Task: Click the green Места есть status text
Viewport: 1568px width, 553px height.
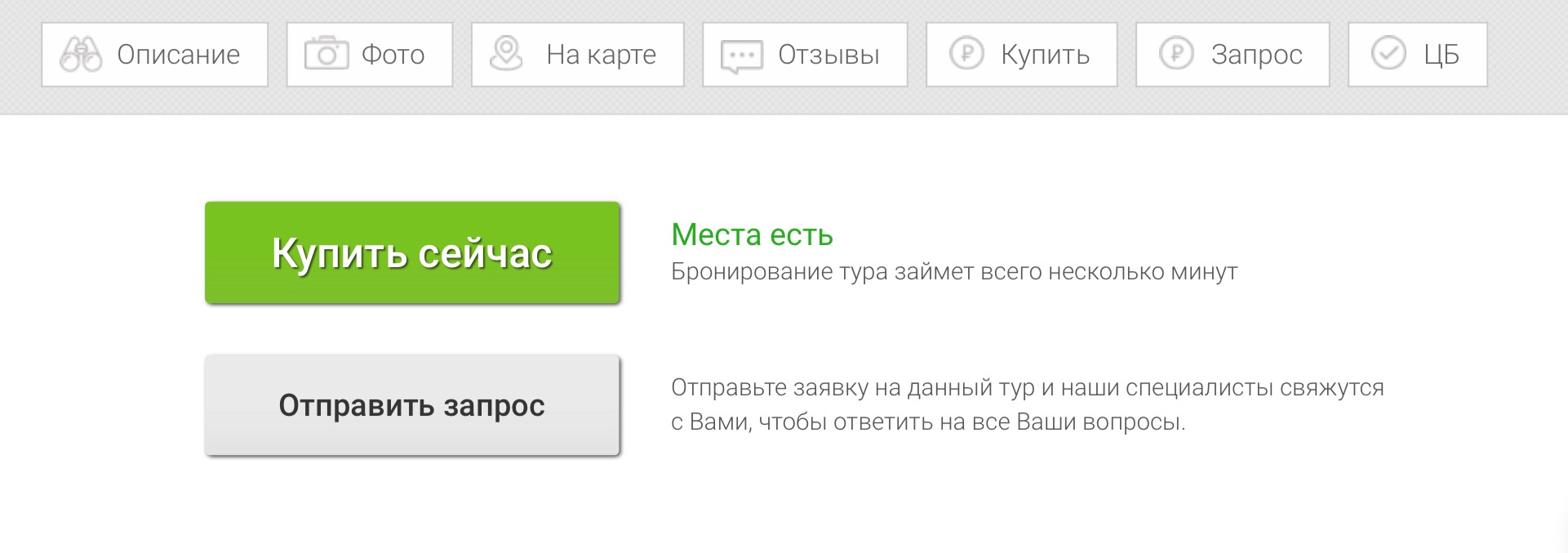Action: click(x=752, y=235)
